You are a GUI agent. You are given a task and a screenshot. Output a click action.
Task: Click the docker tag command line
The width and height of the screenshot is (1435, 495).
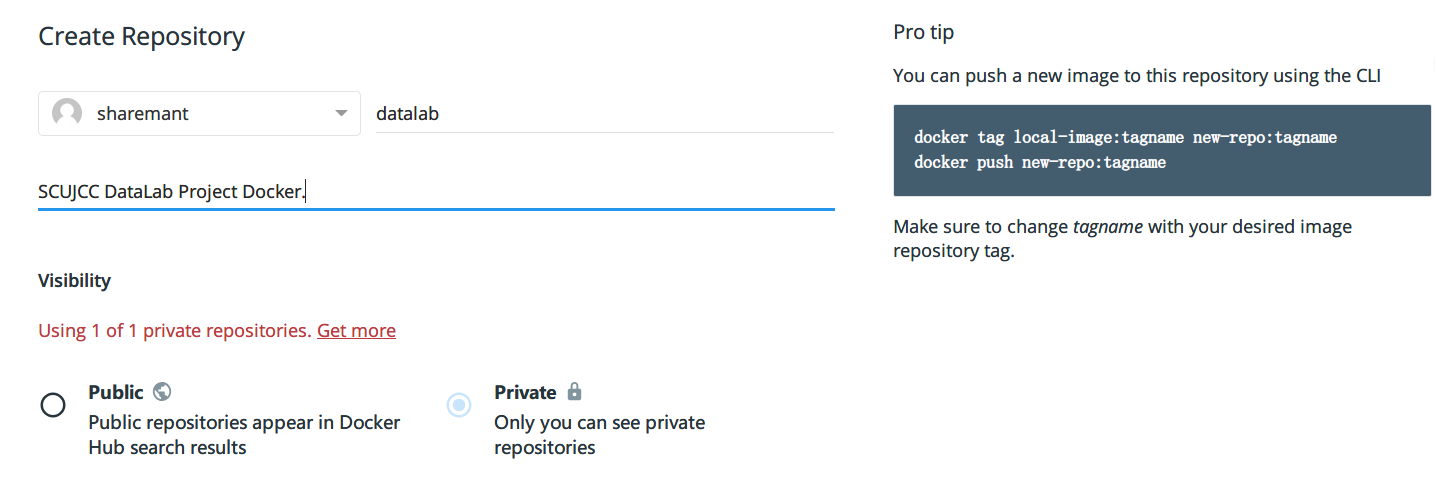tap(1125, 137)
